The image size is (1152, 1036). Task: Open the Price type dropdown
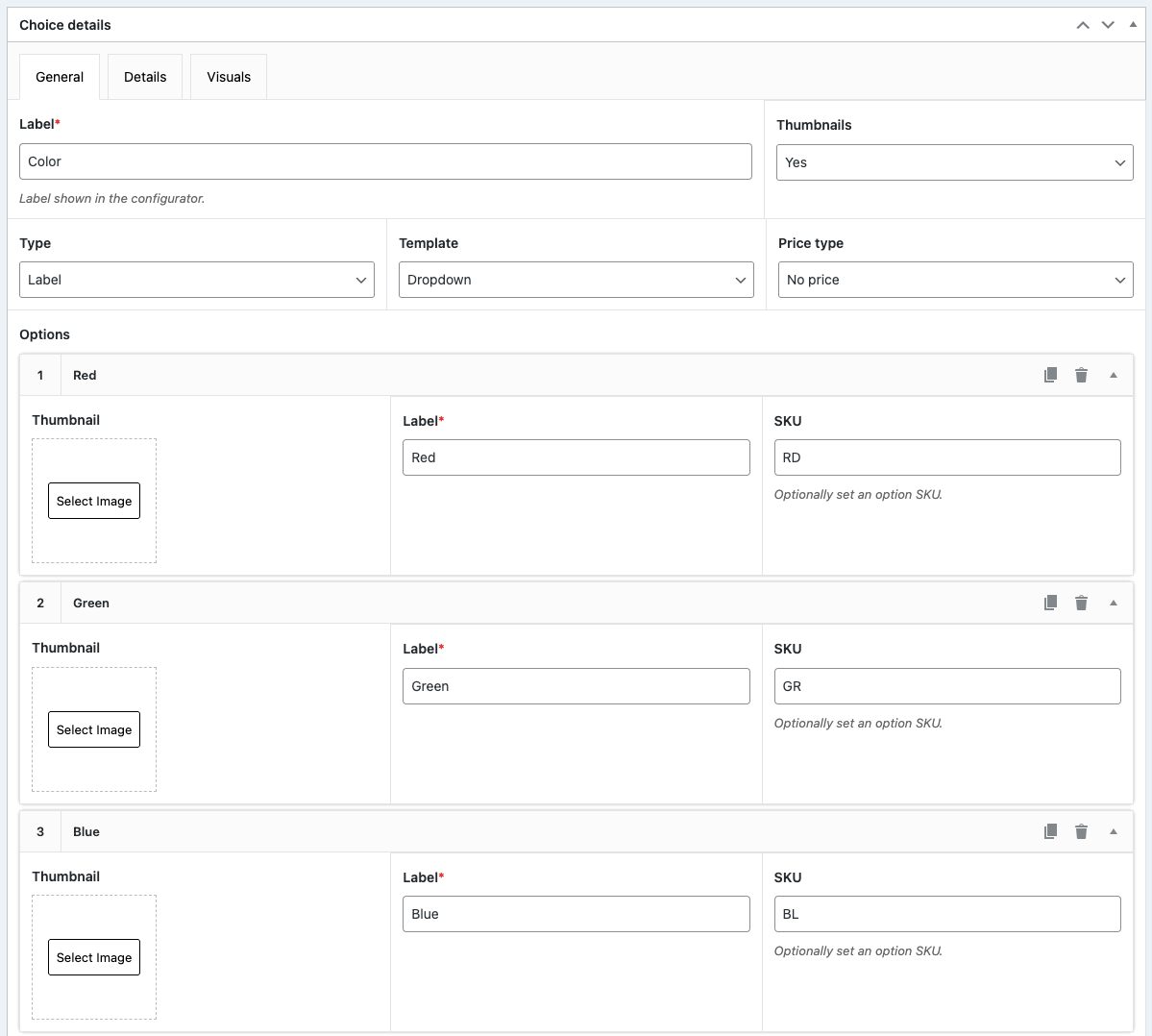click(x=955, y=280)
